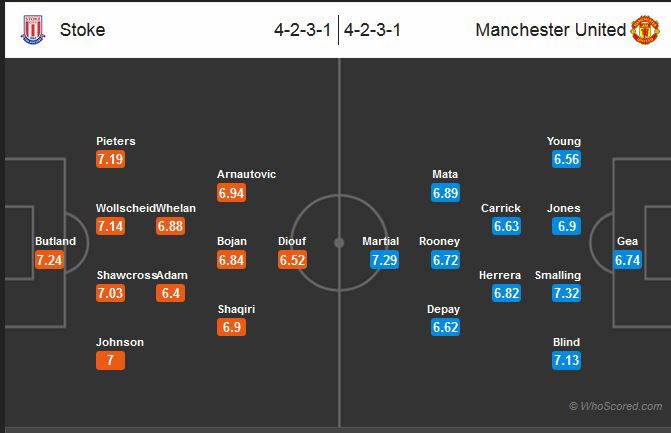
Task: Click the WhoScored.com watermark link
Action: [615, 406]
